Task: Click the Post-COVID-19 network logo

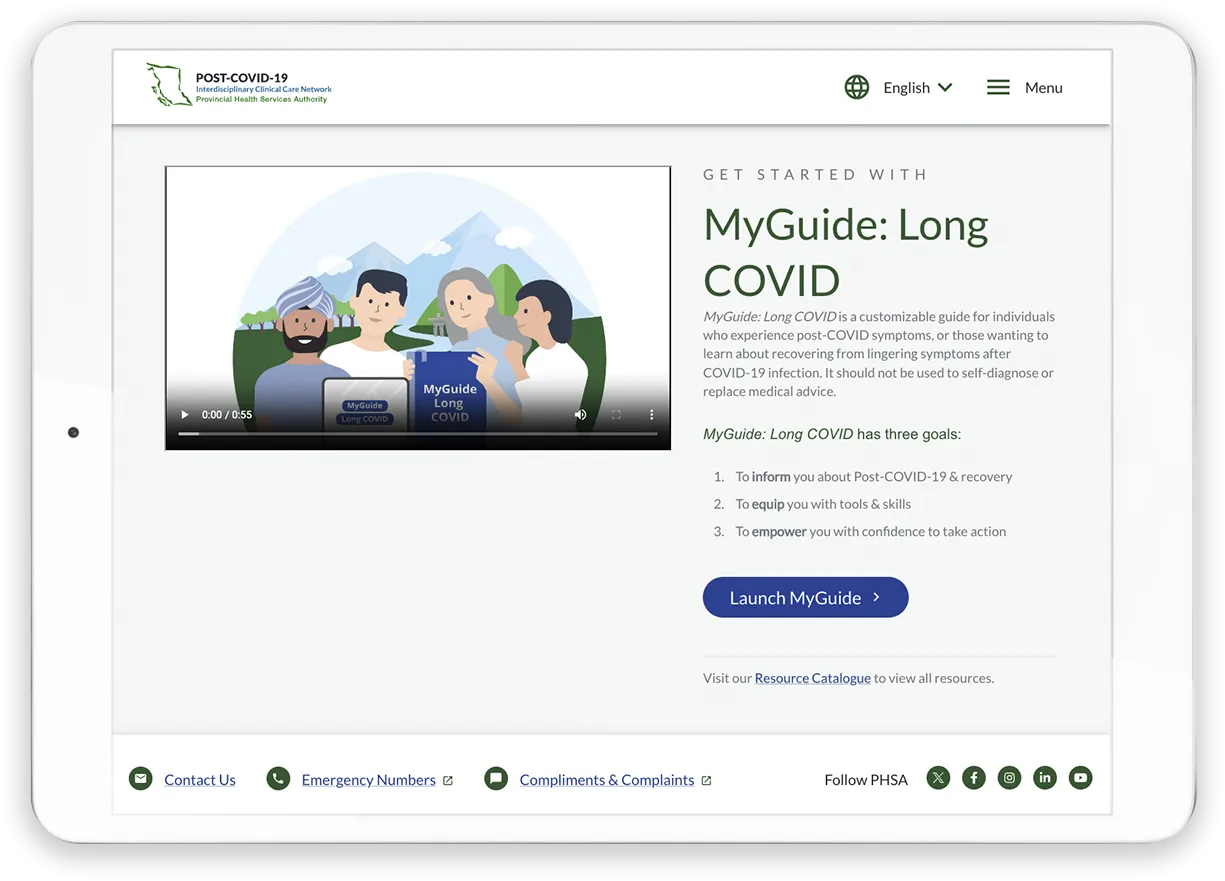Action: [x=238, y=85]
